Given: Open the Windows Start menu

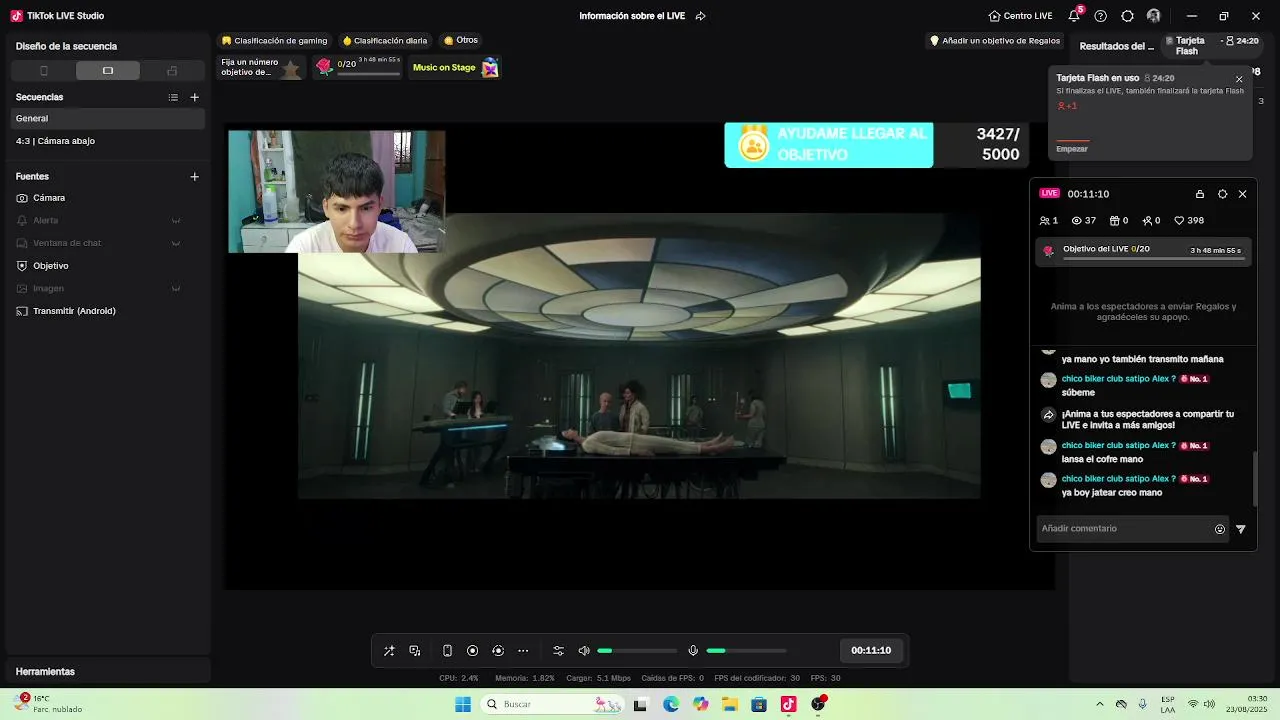Looking at the screenshot, I should pyautogui.click(x=463, y=704).
